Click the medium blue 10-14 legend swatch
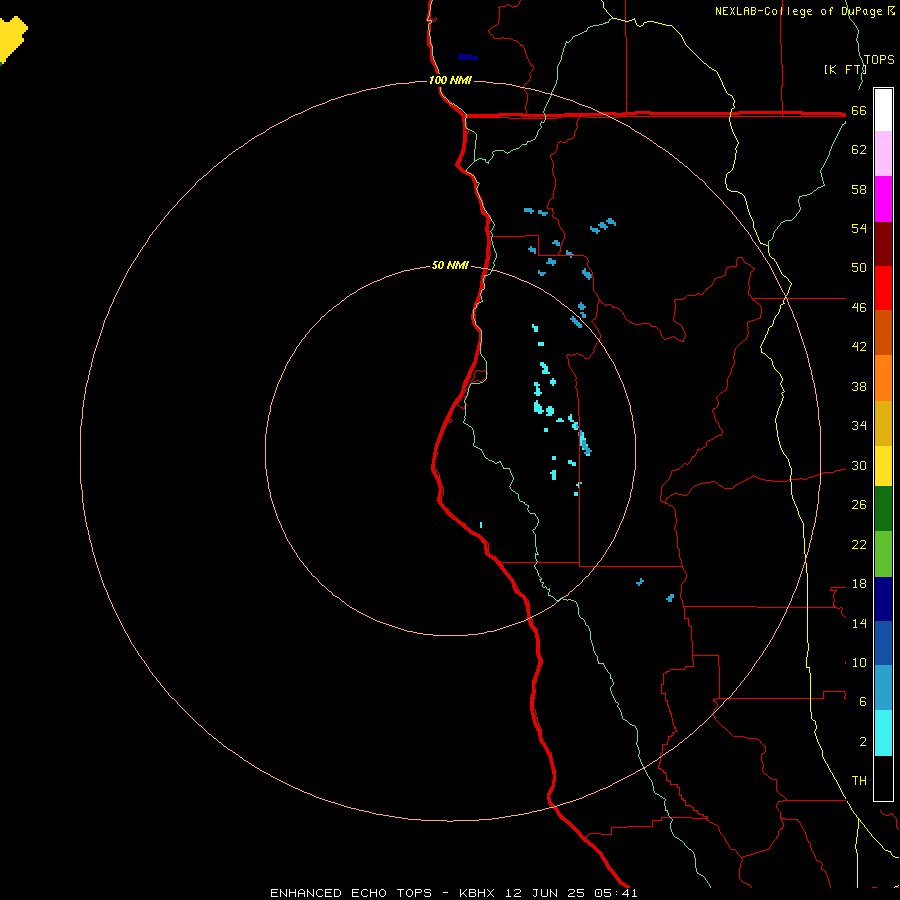This screenshot has width=900, height=900. click(x=883, y=643)
